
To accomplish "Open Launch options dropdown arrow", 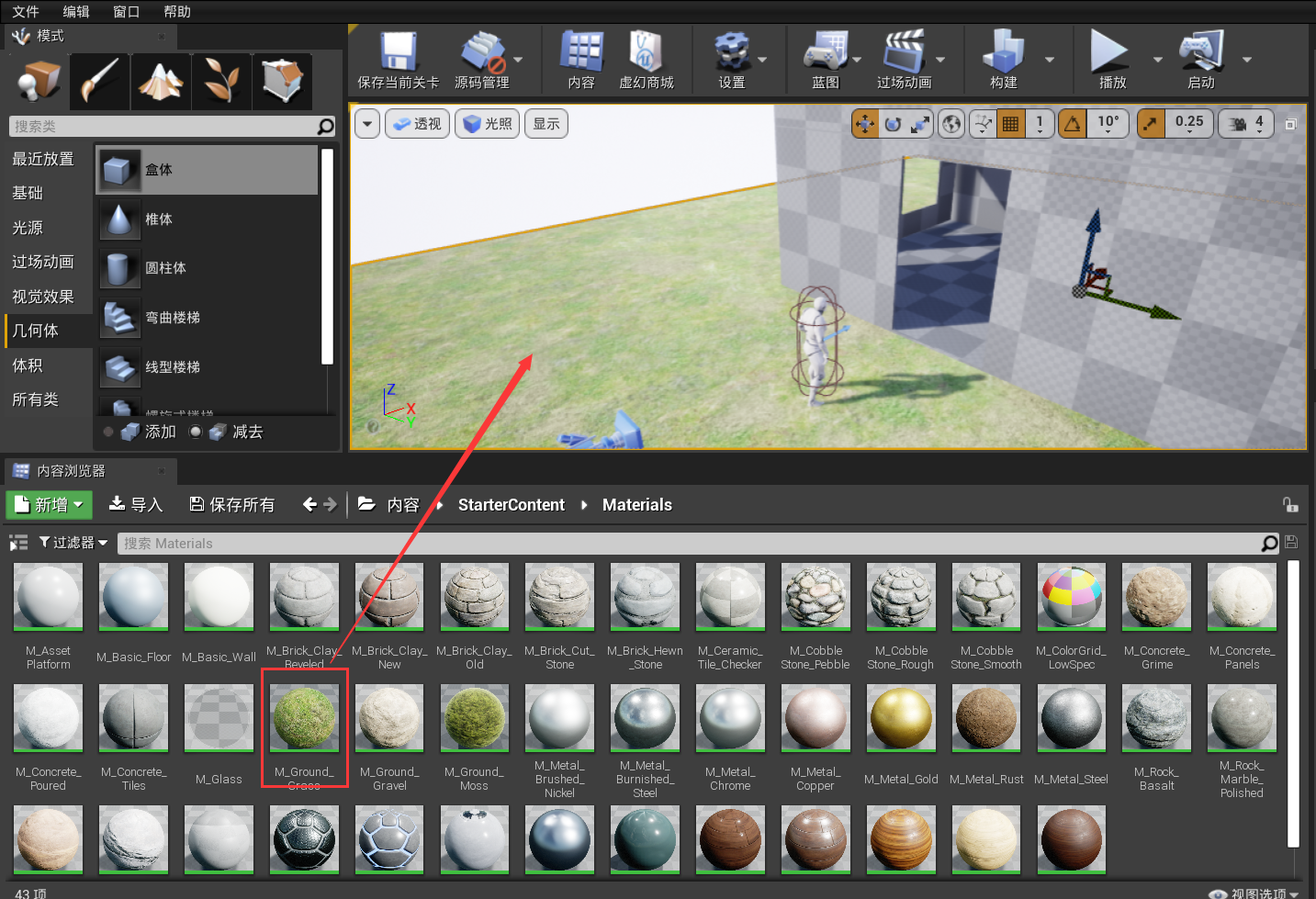I will [x=1247, y=60].
